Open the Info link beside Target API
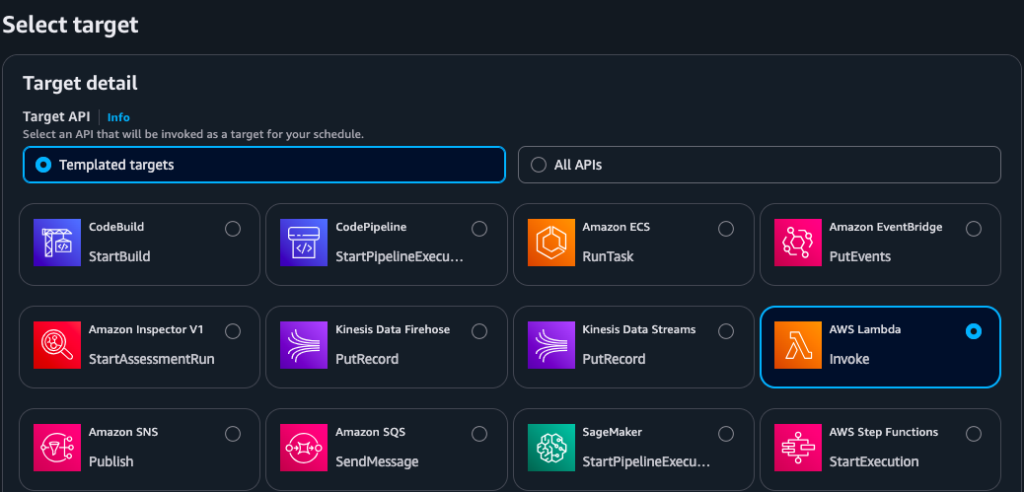The image size is (1024, 492). (x=118, y=117)
